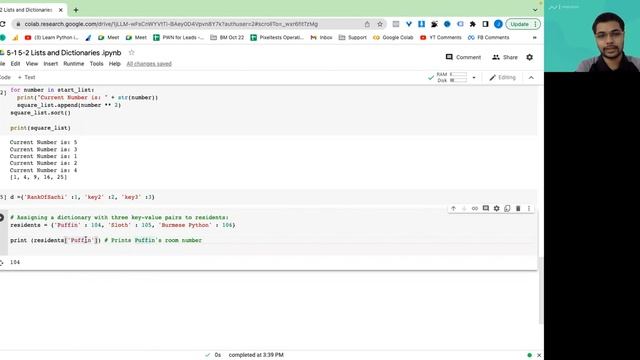Open editor settings from cell toolbar gear
This screenshot has height=360, width=640.
tap(496, 209)
